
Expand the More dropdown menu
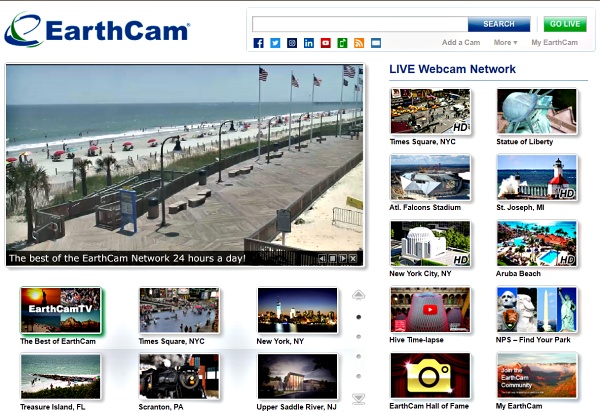coord(505,43)
